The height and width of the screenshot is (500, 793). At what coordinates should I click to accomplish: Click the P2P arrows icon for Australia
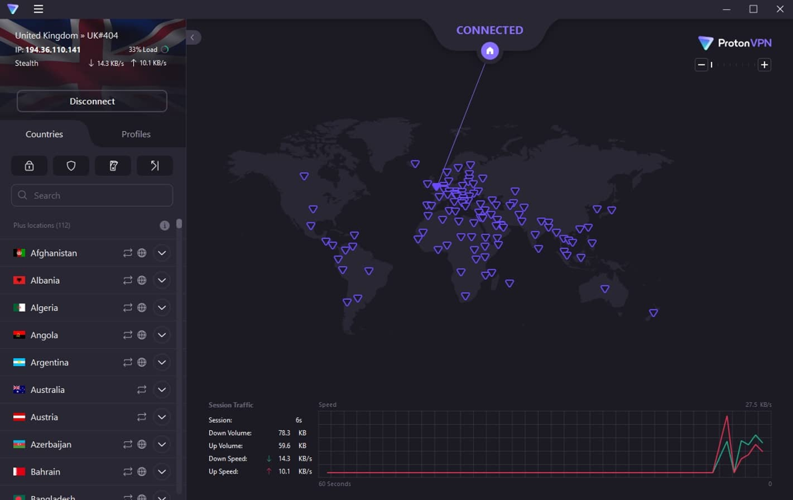point(142,390)
